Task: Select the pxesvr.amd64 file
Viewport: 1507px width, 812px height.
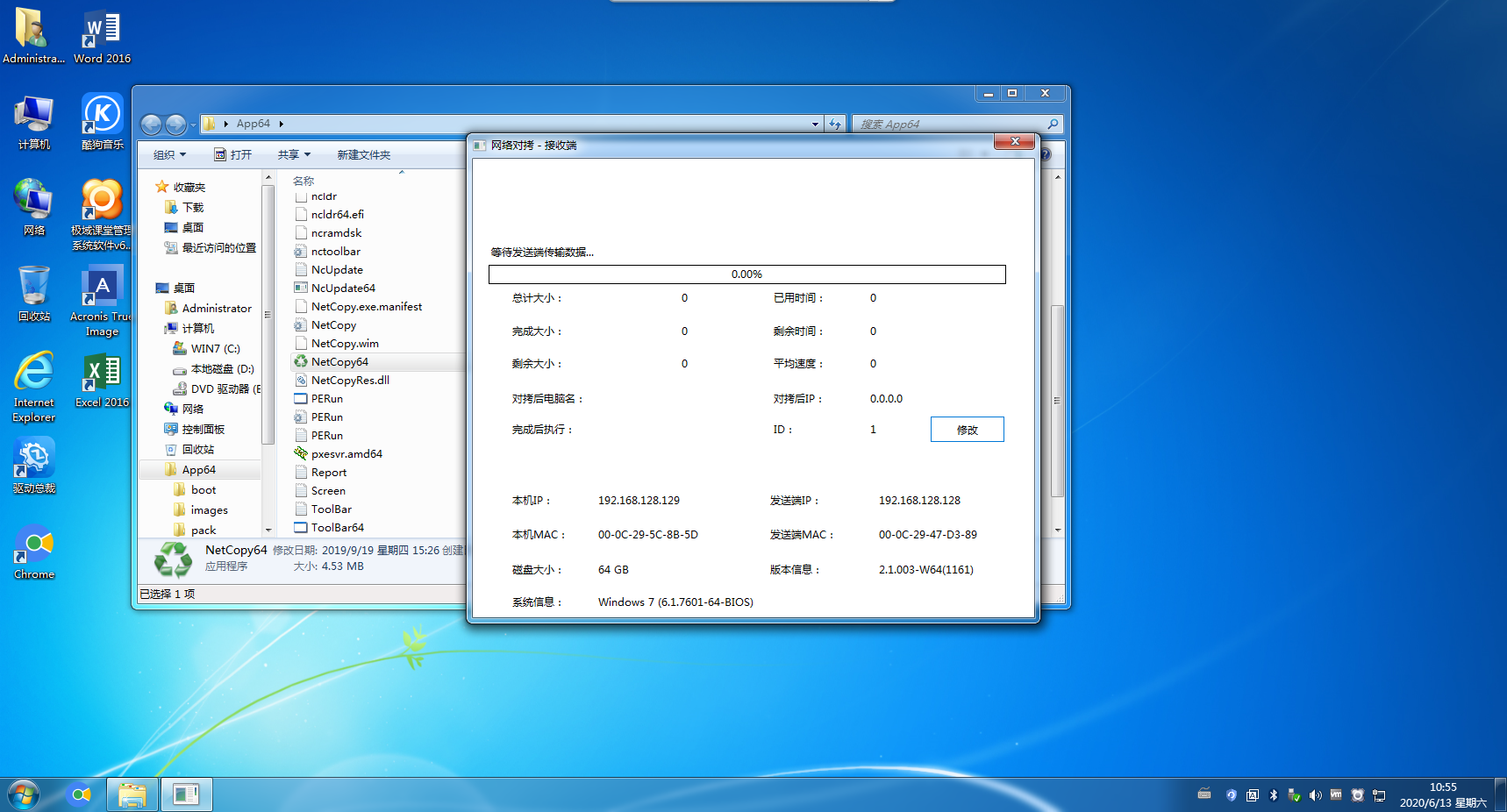Action: click(x=346, y=453)
